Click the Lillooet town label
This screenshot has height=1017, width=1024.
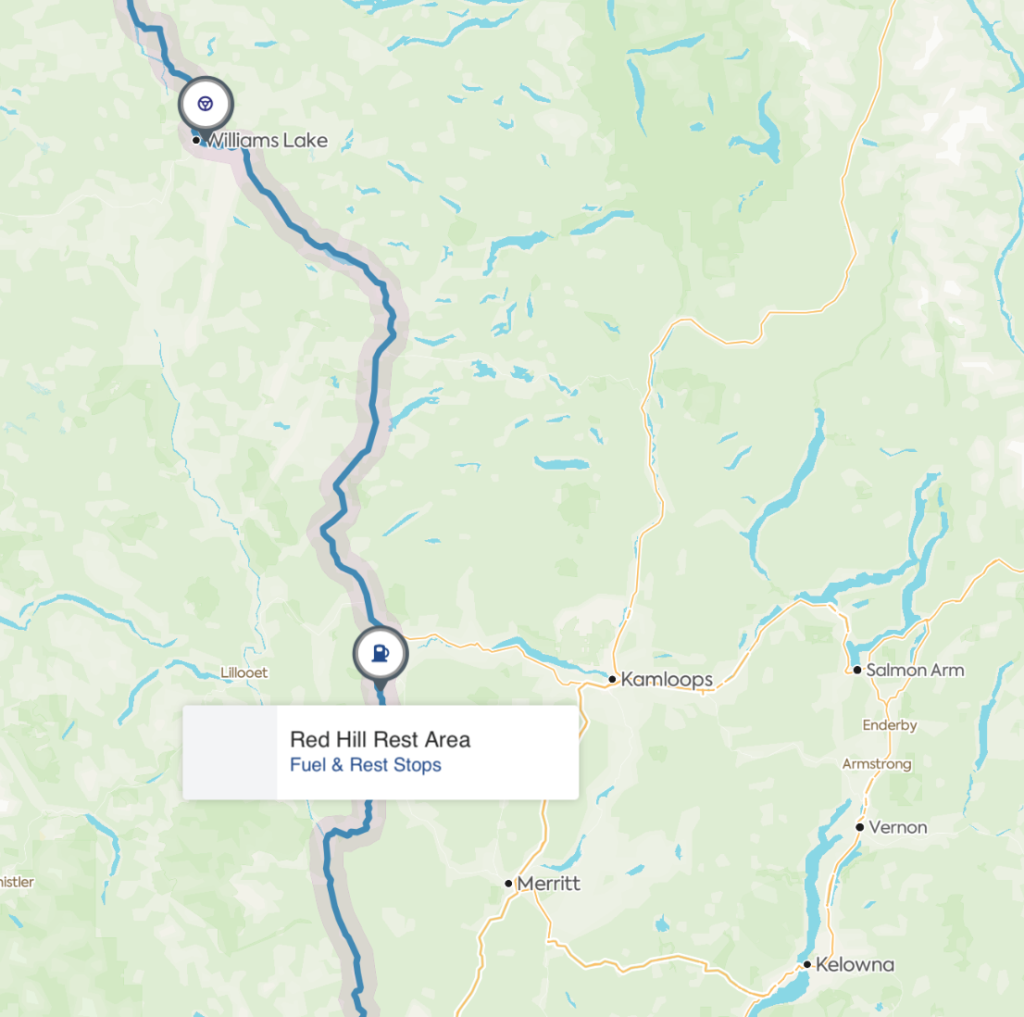click(244, 673)
